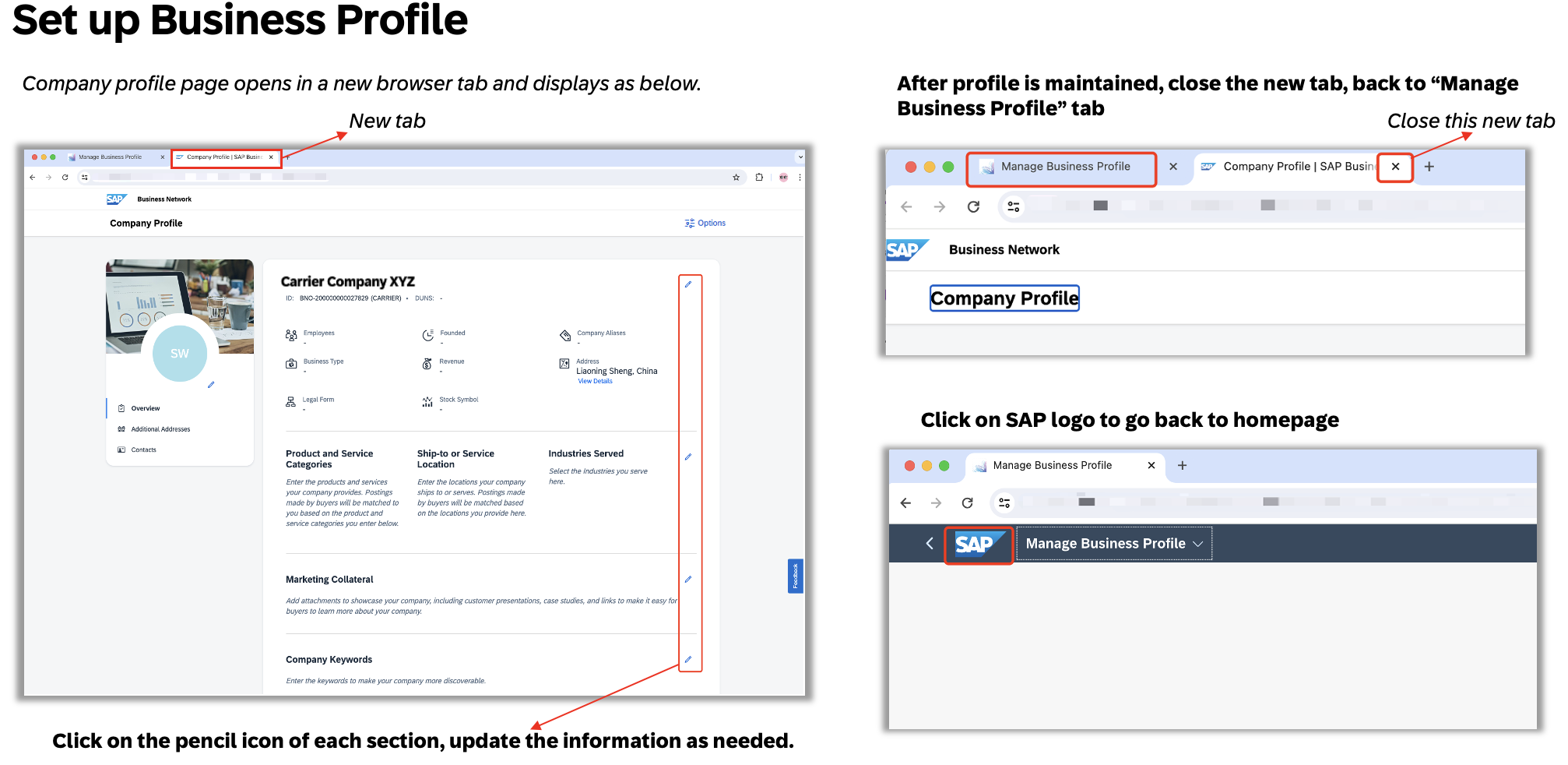Click the back arrow in the left screenshot browser

(32, 178)
